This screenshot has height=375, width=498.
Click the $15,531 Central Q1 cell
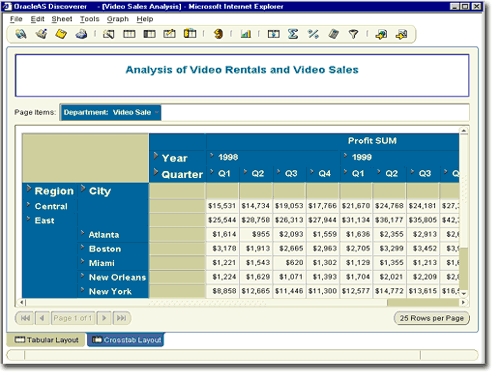click(222, 206)
